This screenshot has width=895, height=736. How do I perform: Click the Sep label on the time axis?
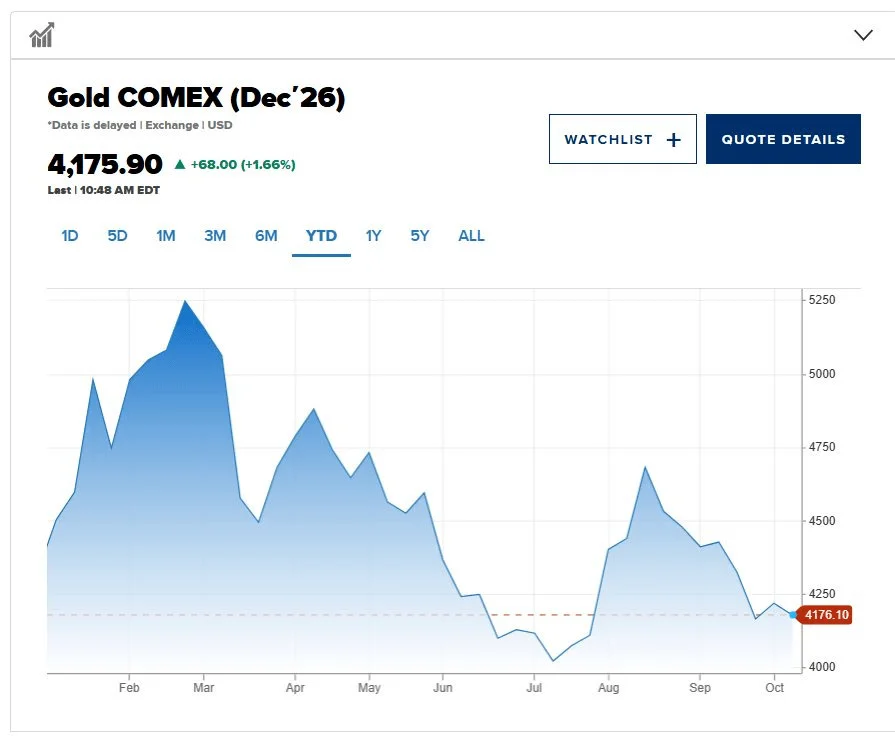coord(700,687)
